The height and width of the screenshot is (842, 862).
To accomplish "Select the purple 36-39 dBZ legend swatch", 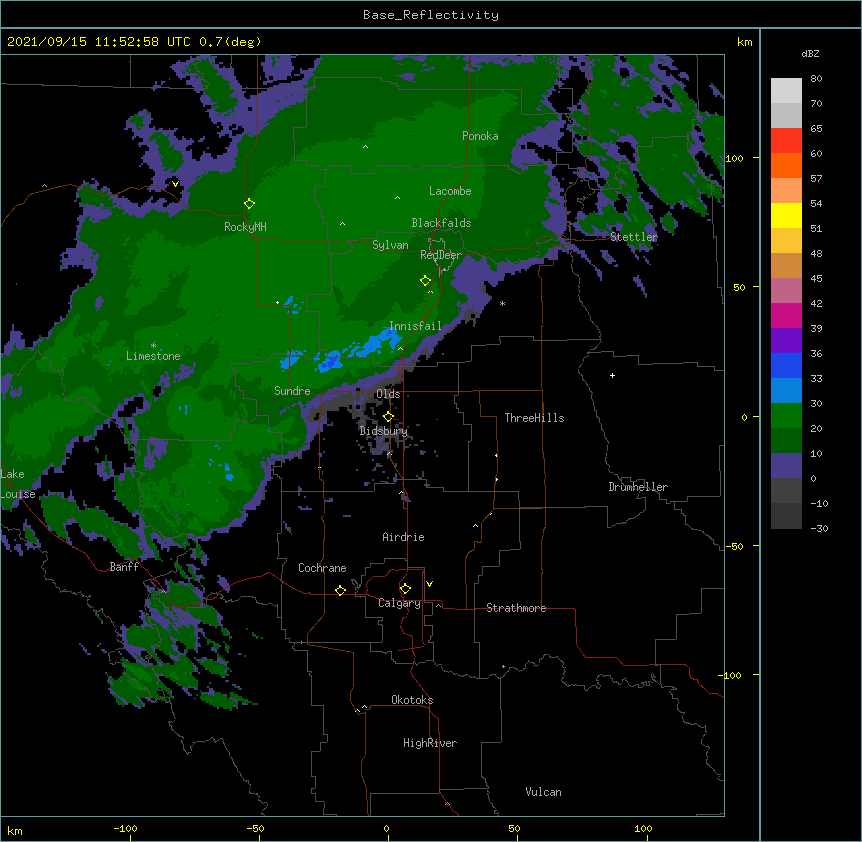I will [786, 341].
